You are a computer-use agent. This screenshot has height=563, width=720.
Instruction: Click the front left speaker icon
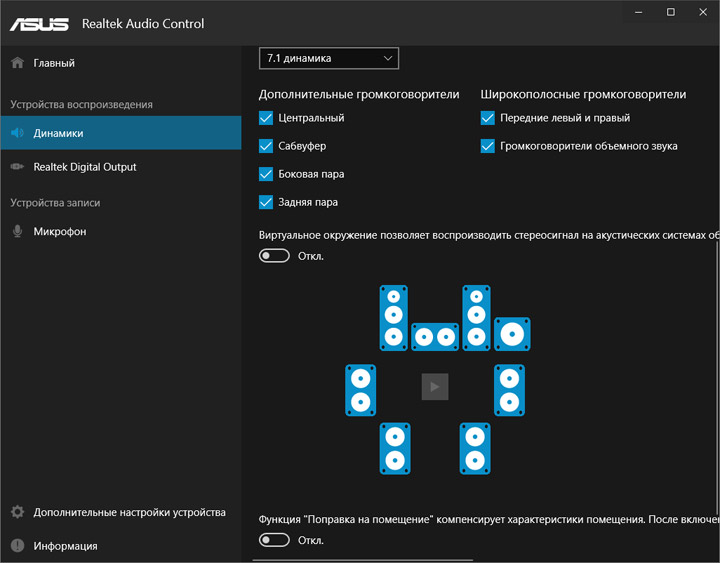[x=394, y=316]
